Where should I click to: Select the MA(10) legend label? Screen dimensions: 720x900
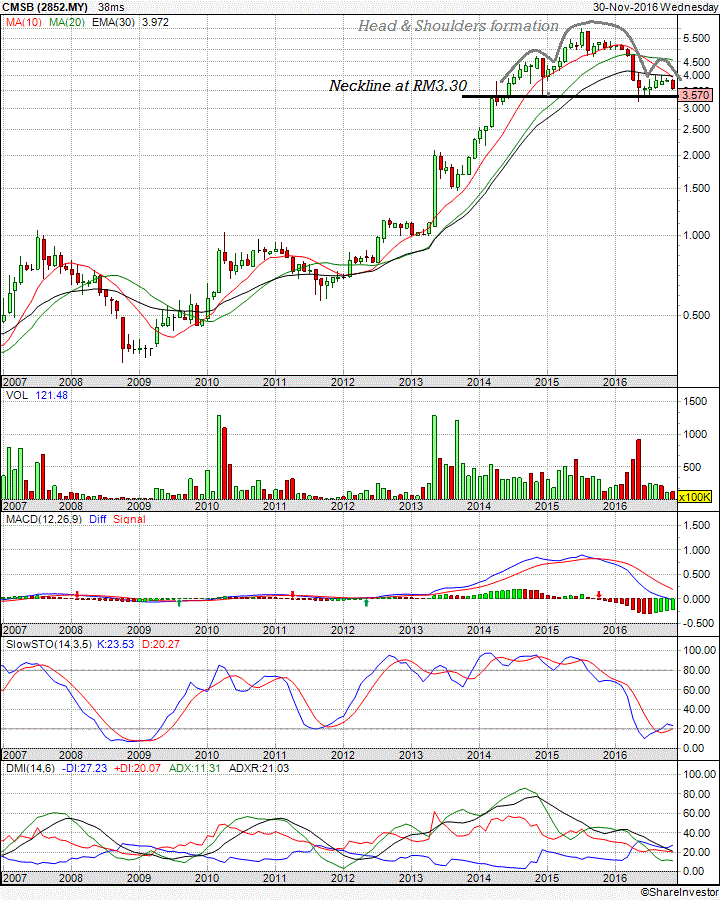[x=24, y=22]
